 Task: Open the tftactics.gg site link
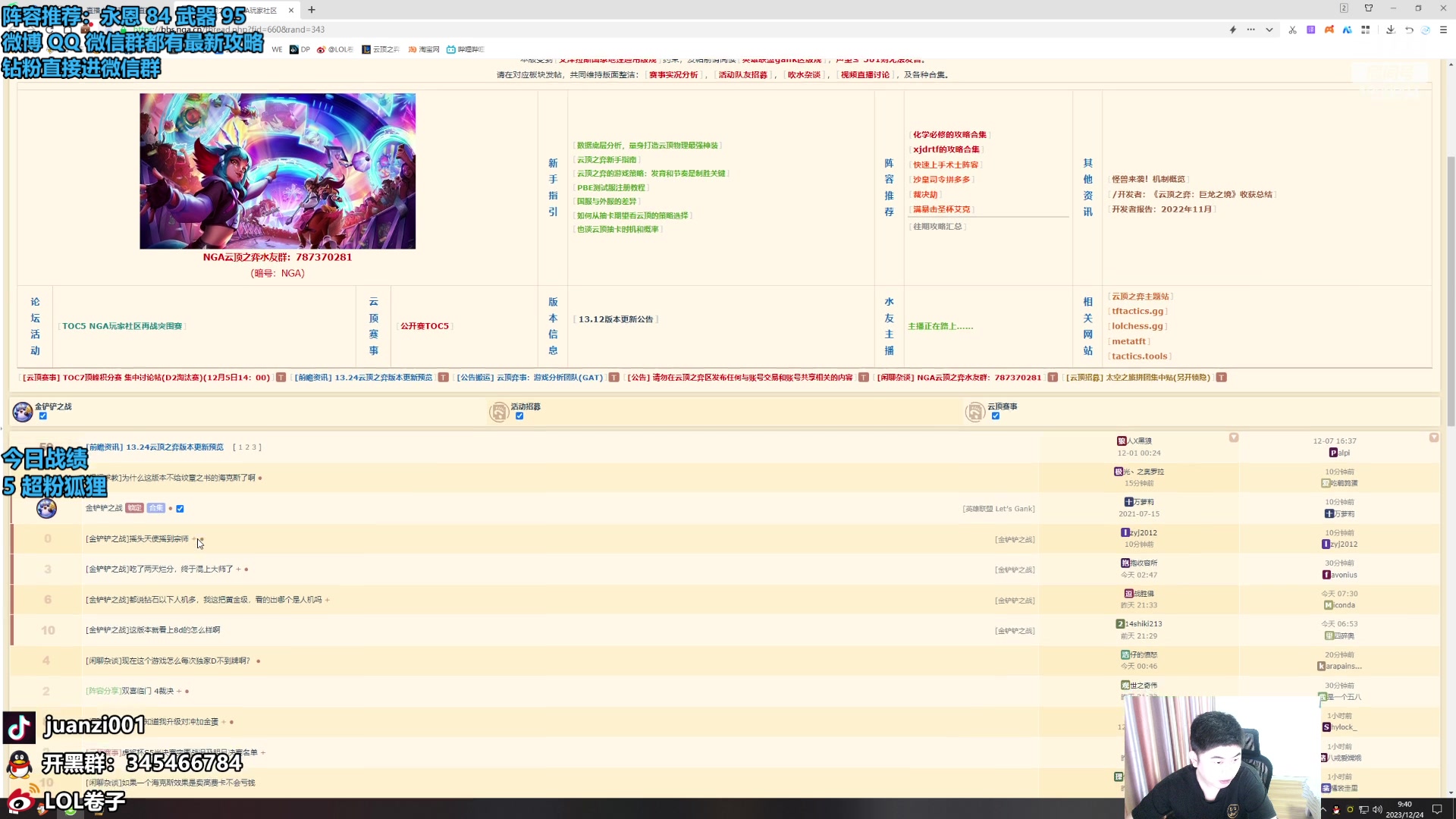click(x=1137, y=311)
